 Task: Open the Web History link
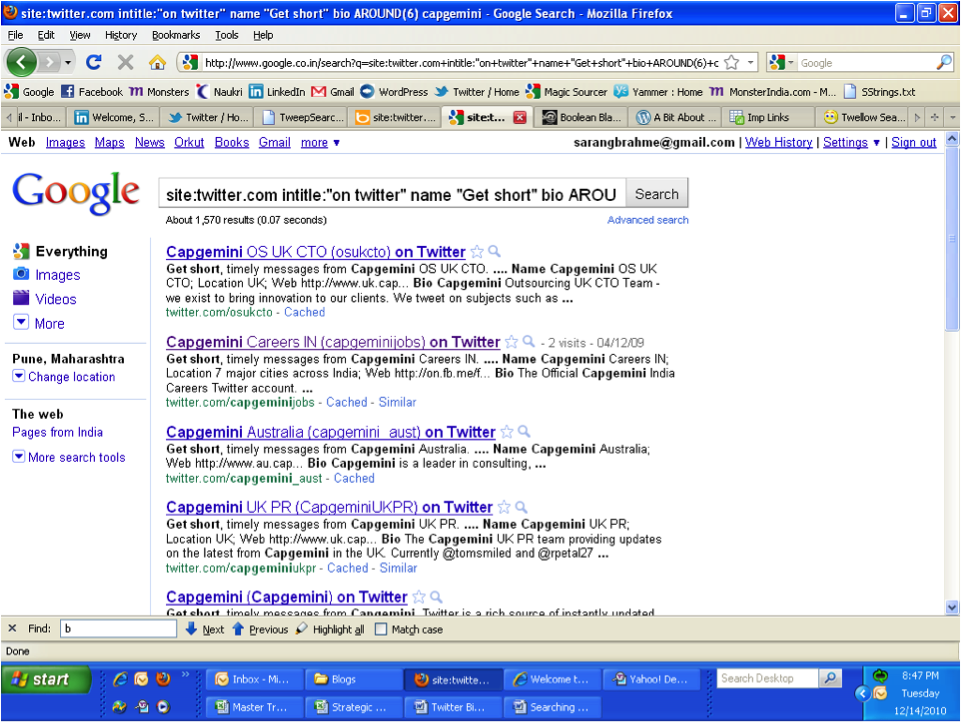click(x=778, y=143)
